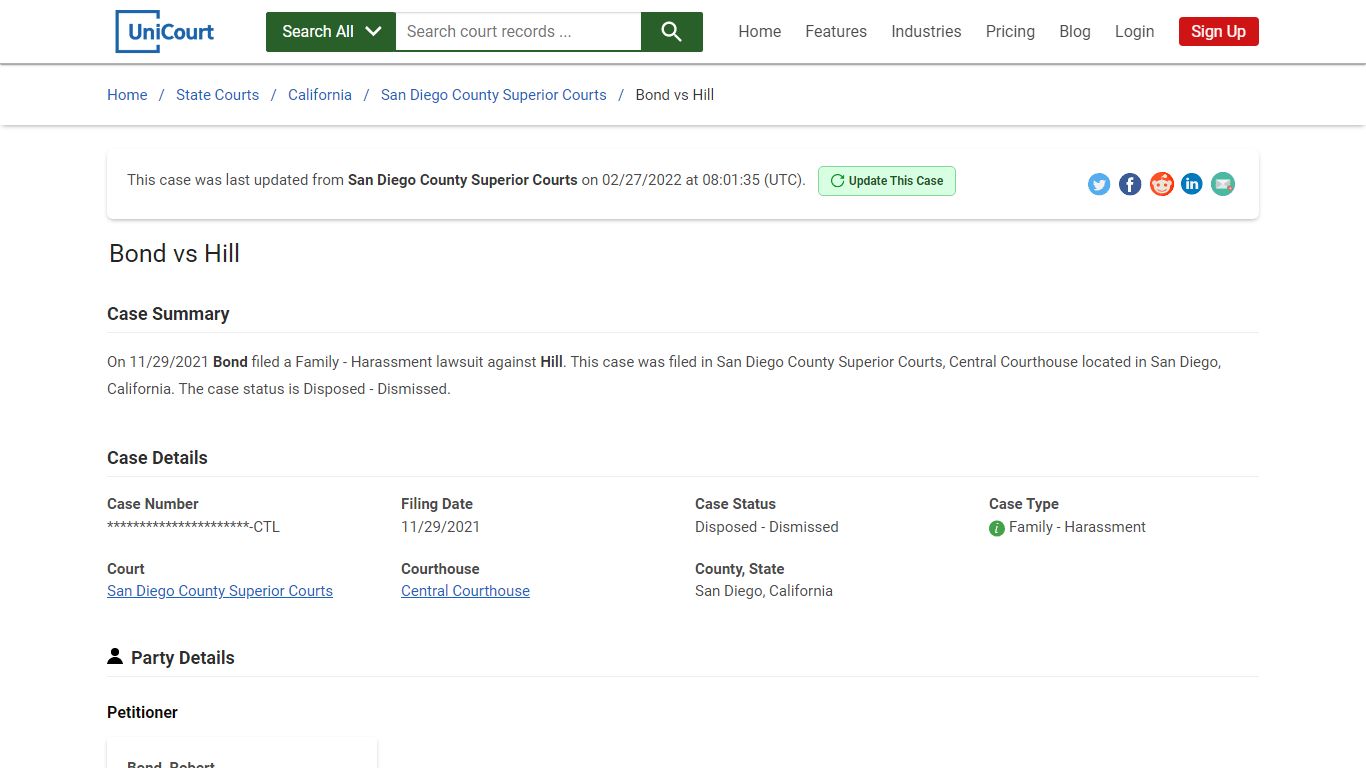Click the Case Number label
This screenshot has width=1366, height=768.
point(153,504)
